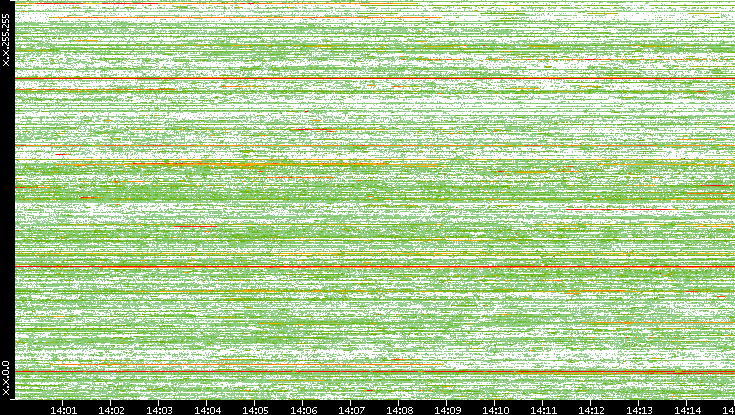Select the 14:06 tick label
The image size is (735, 415).
(303, 410)
